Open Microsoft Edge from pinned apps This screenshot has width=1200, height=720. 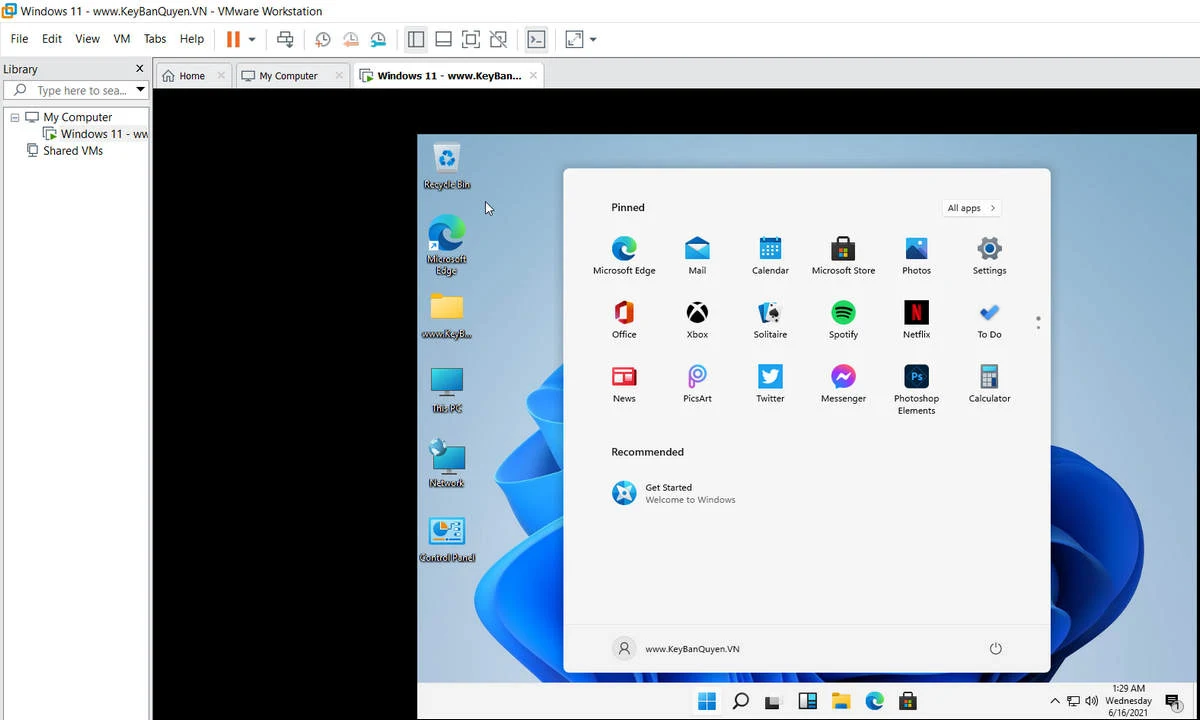click(x=624, y=256)
